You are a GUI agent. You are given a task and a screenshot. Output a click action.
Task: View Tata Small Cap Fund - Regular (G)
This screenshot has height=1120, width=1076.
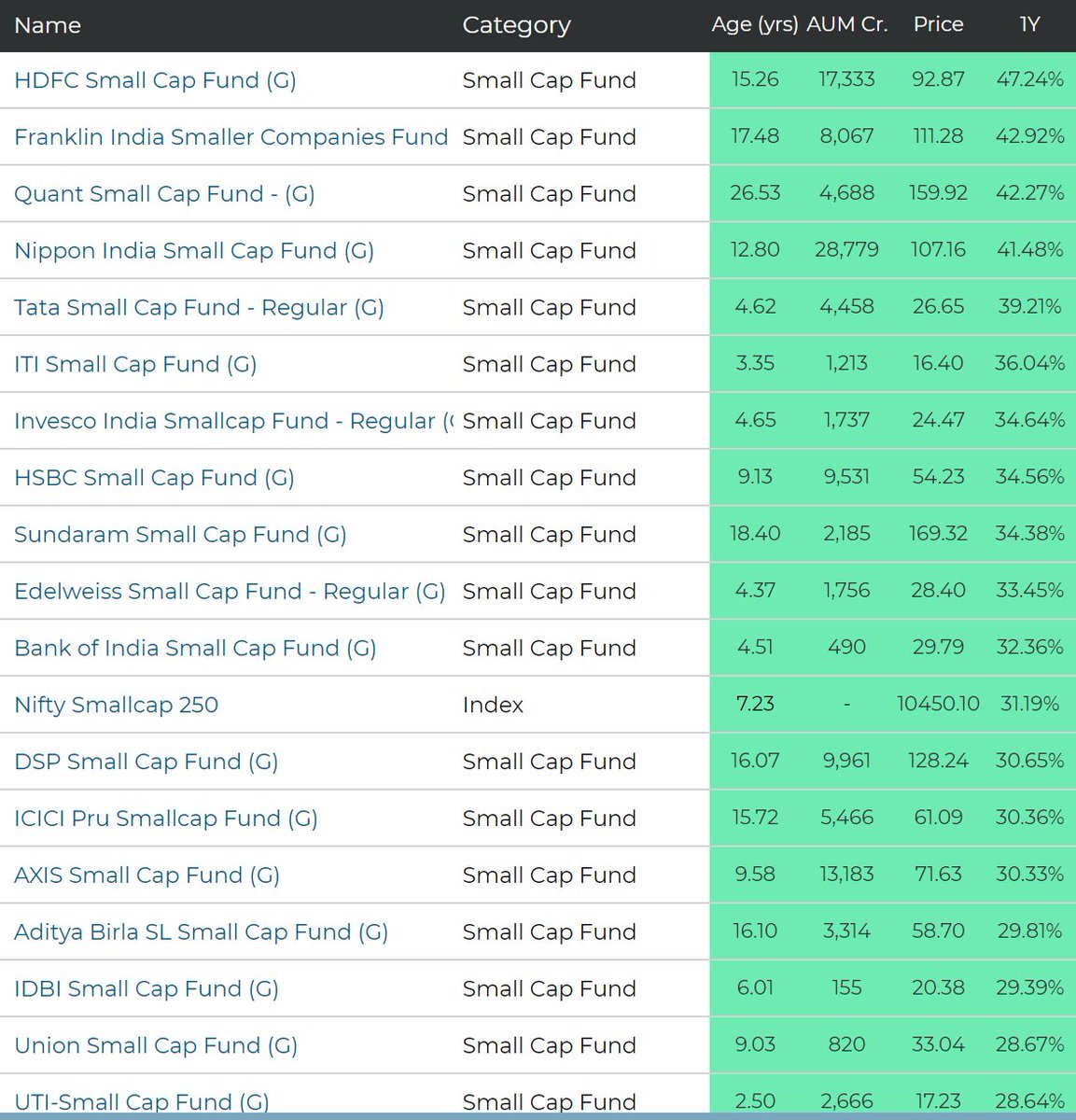click(x=199, y=307)
